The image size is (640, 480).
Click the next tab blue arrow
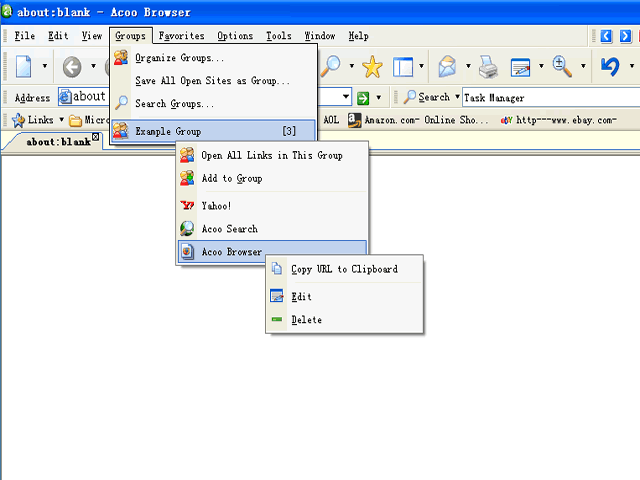point(625,36)
